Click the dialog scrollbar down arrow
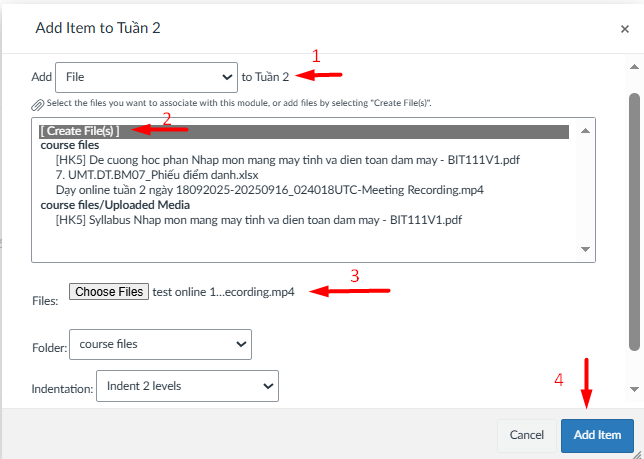The width and height of the screenshot is (644, 459). coord(633,388)
